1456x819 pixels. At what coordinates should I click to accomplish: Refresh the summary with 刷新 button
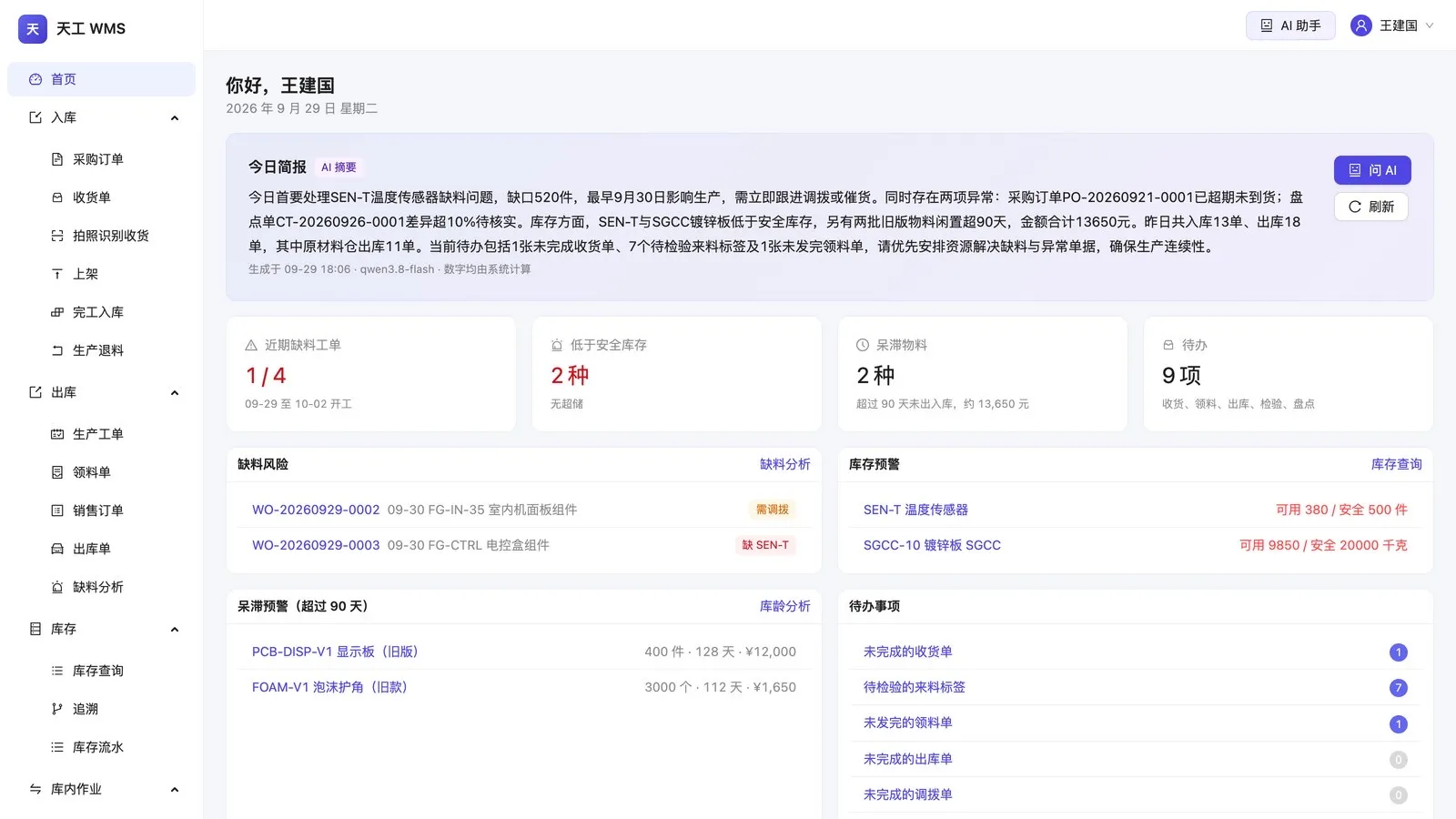click(x=1371, y=207)
